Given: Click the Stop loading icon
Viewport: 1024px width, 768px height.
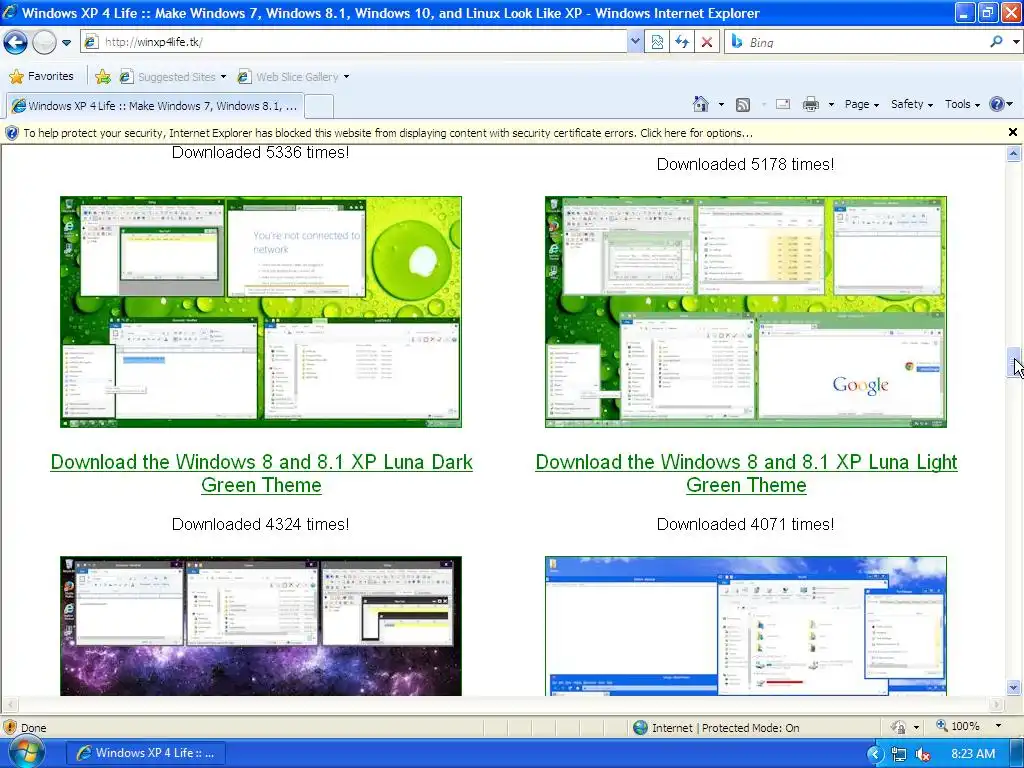Looking at the screenshot, I should [707, 42].
